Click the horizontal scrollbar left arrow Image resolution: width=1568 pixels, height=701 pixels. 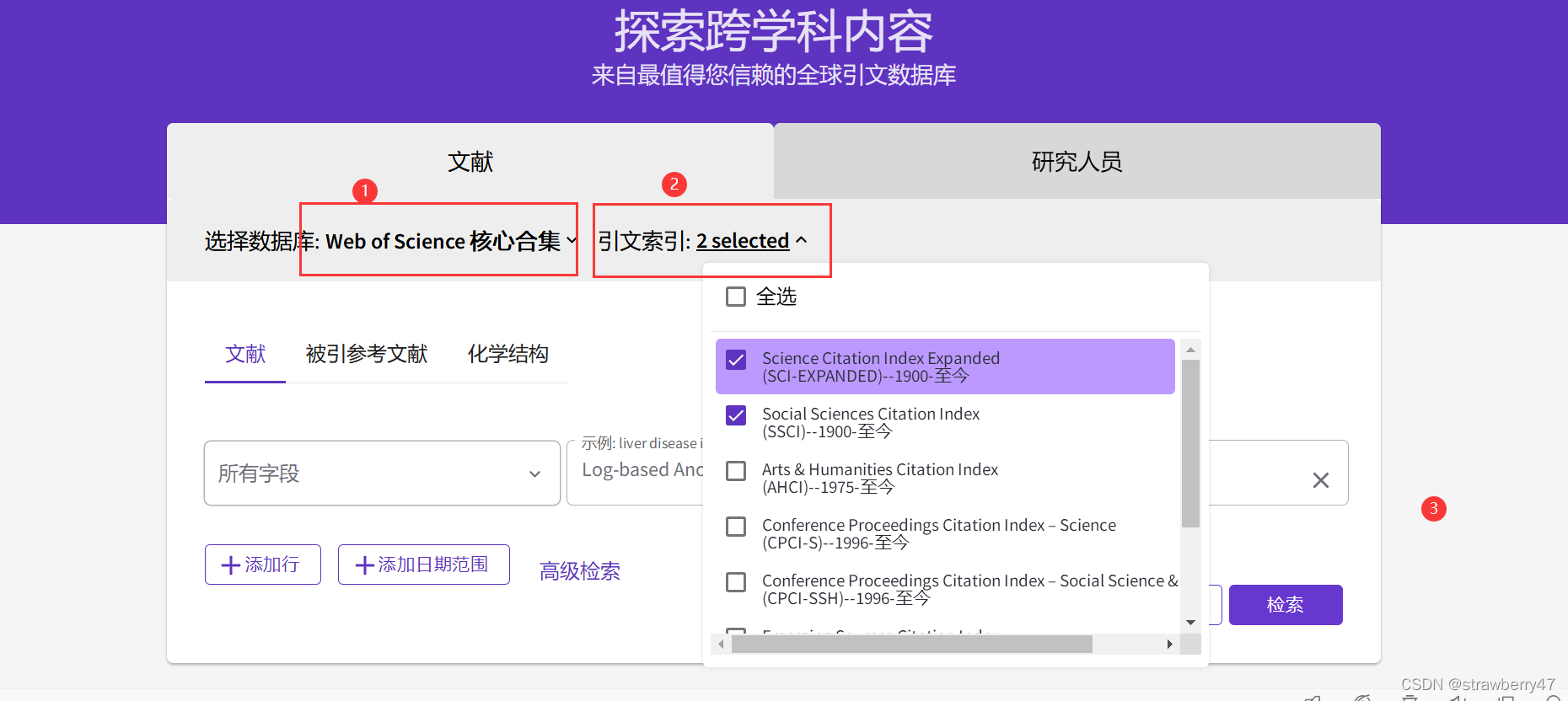click(721, 645)
